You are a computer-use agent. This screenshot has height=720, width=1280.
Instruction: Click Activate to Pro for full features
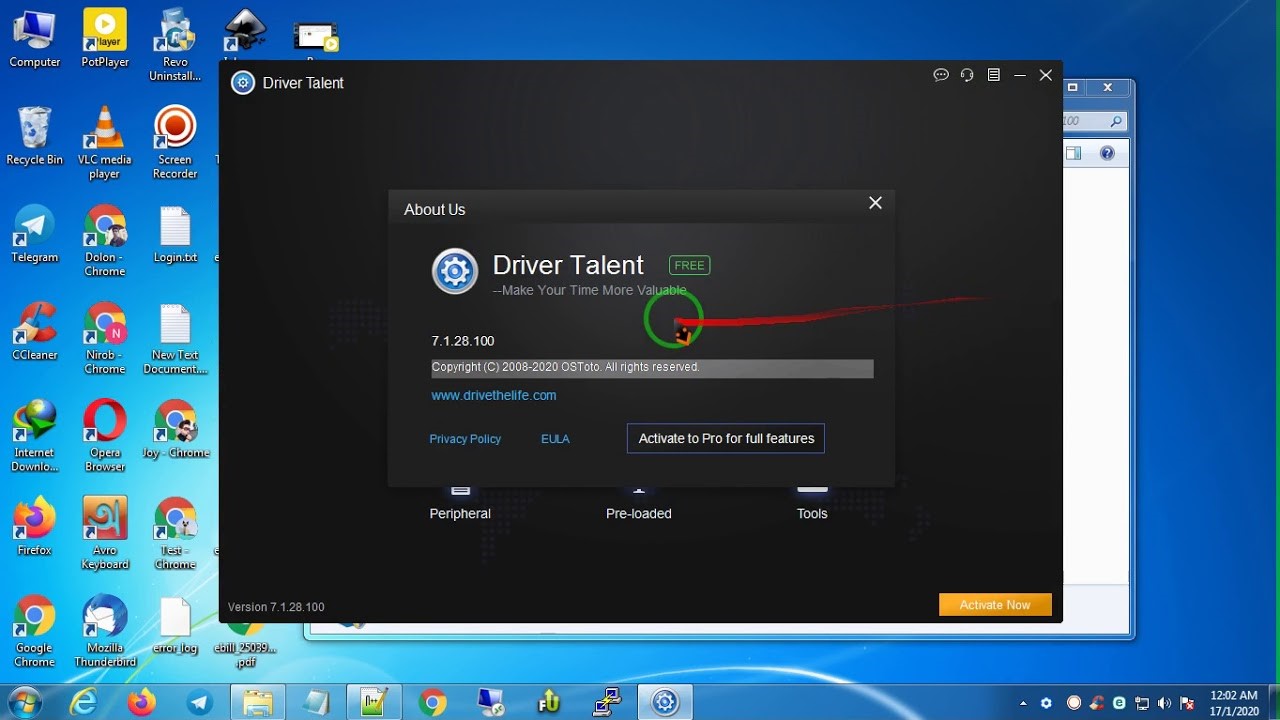point(725,438)
